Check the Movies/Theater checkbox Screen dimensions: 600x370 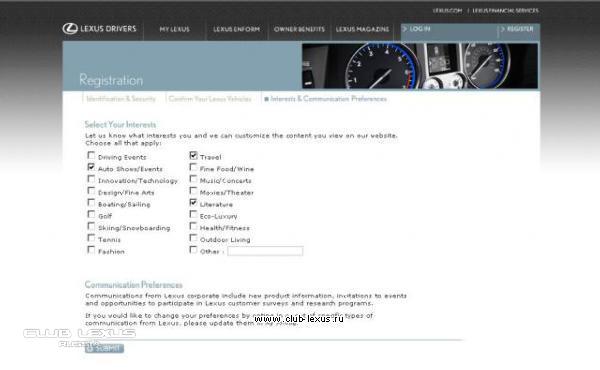click(193, 191)
